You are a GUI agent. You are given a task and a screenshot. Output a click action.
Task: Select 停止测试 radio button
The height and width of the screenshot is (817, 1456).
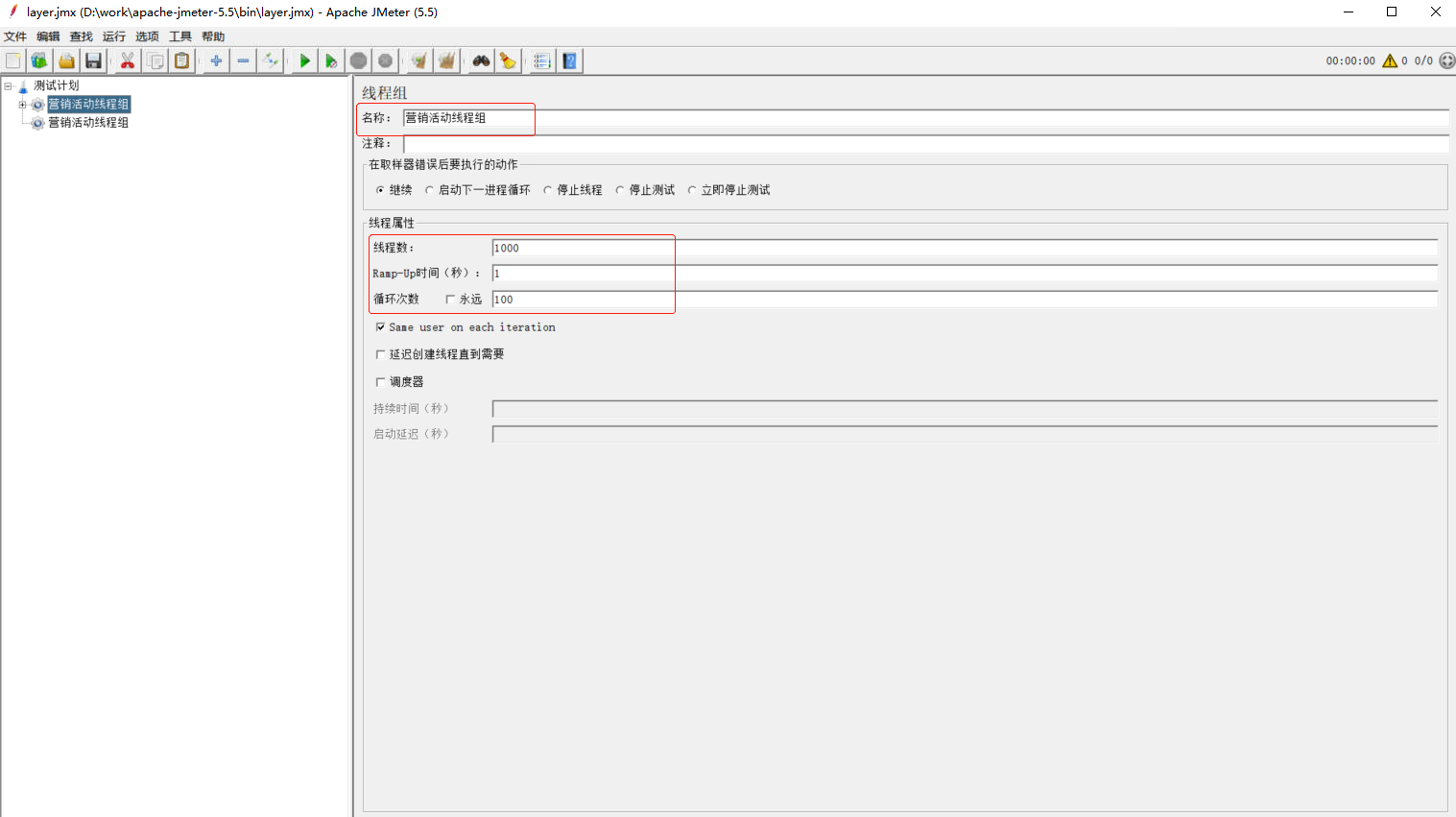(x=620, y=190)
